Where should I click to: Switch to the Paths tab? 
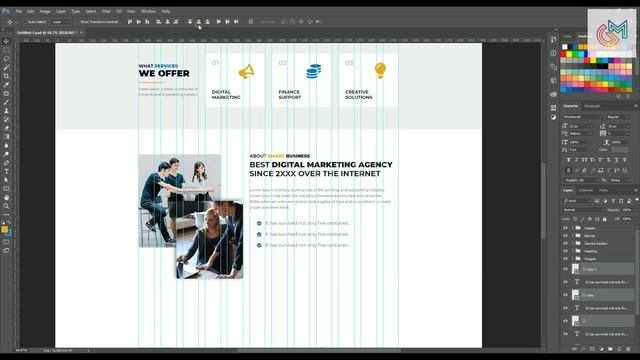point(603,191)
